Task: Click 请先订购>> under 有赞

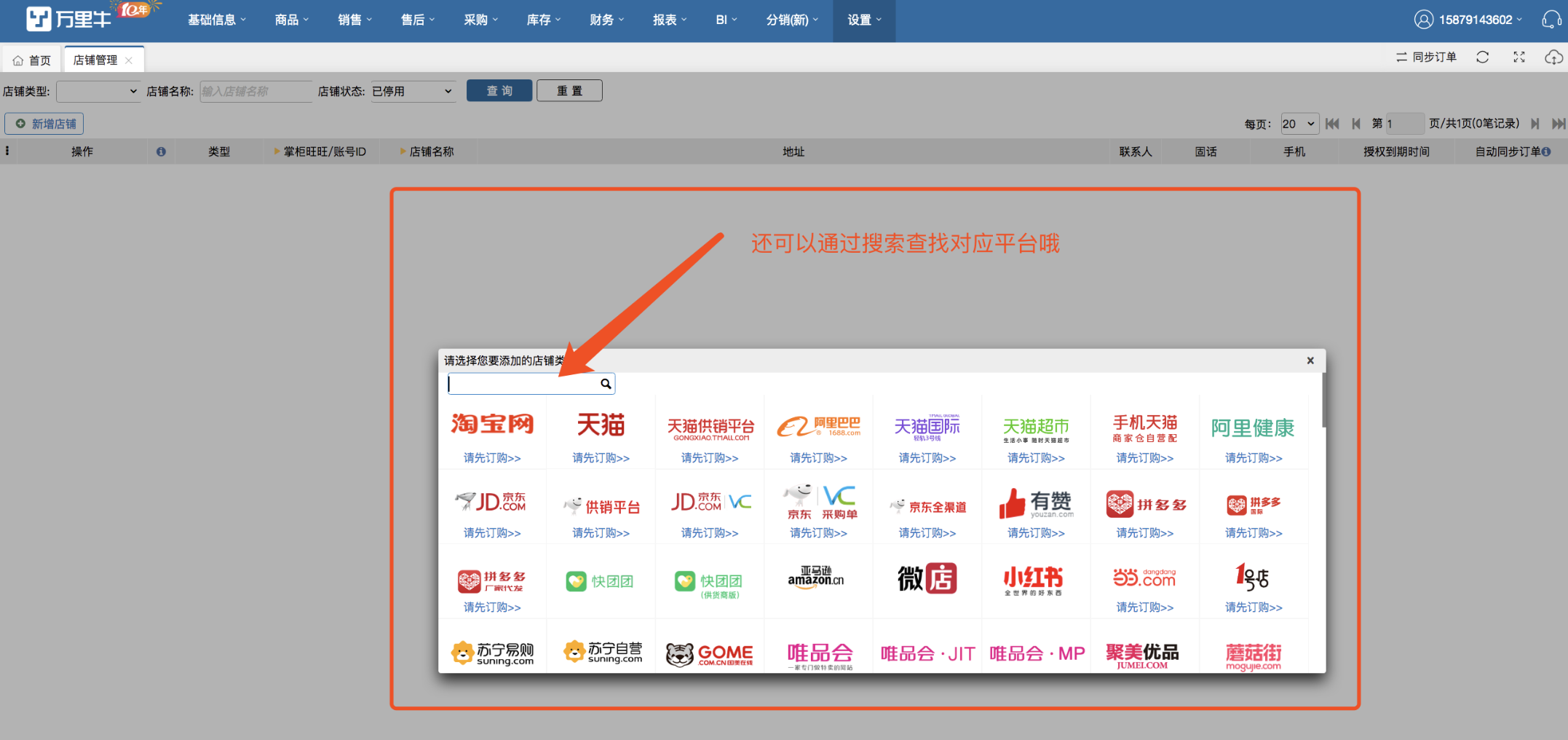Action: click(x=1036, y=533)
